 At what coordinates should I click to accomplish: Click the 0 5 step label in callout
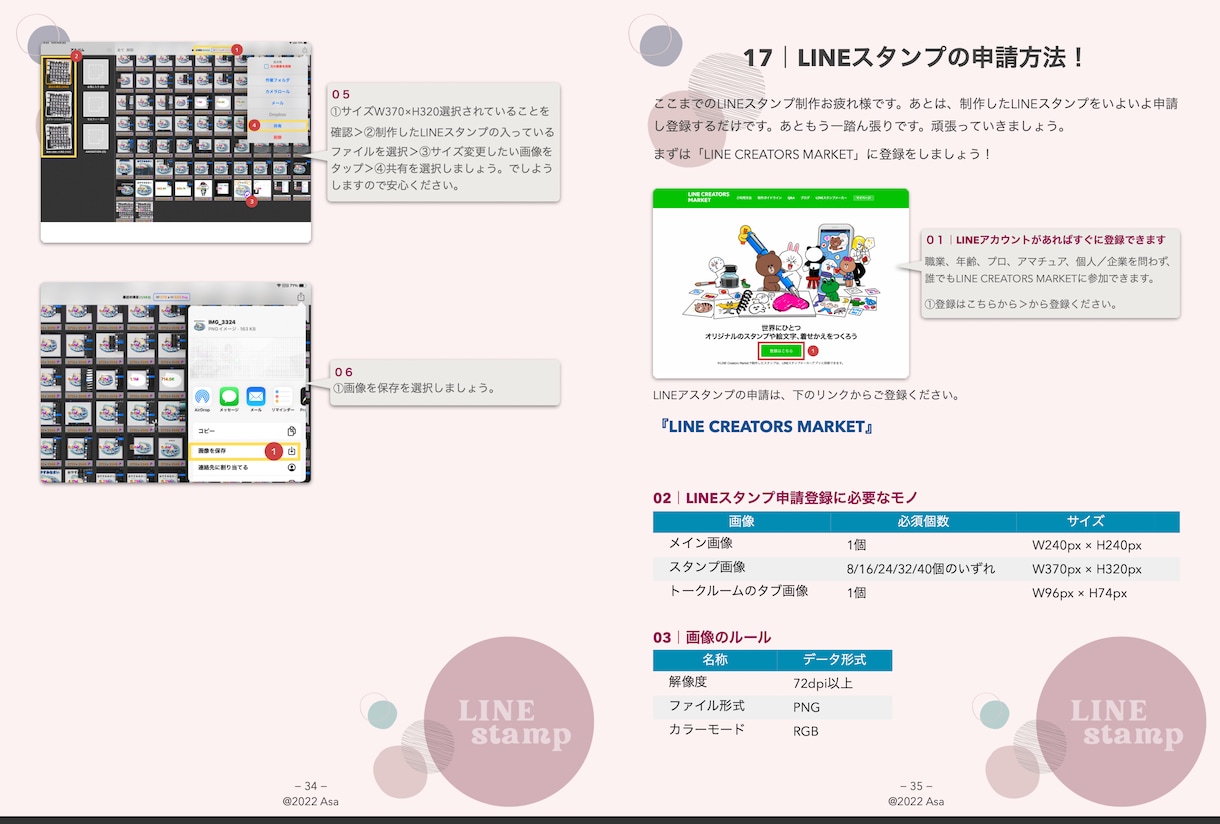(x=341, y=94)
